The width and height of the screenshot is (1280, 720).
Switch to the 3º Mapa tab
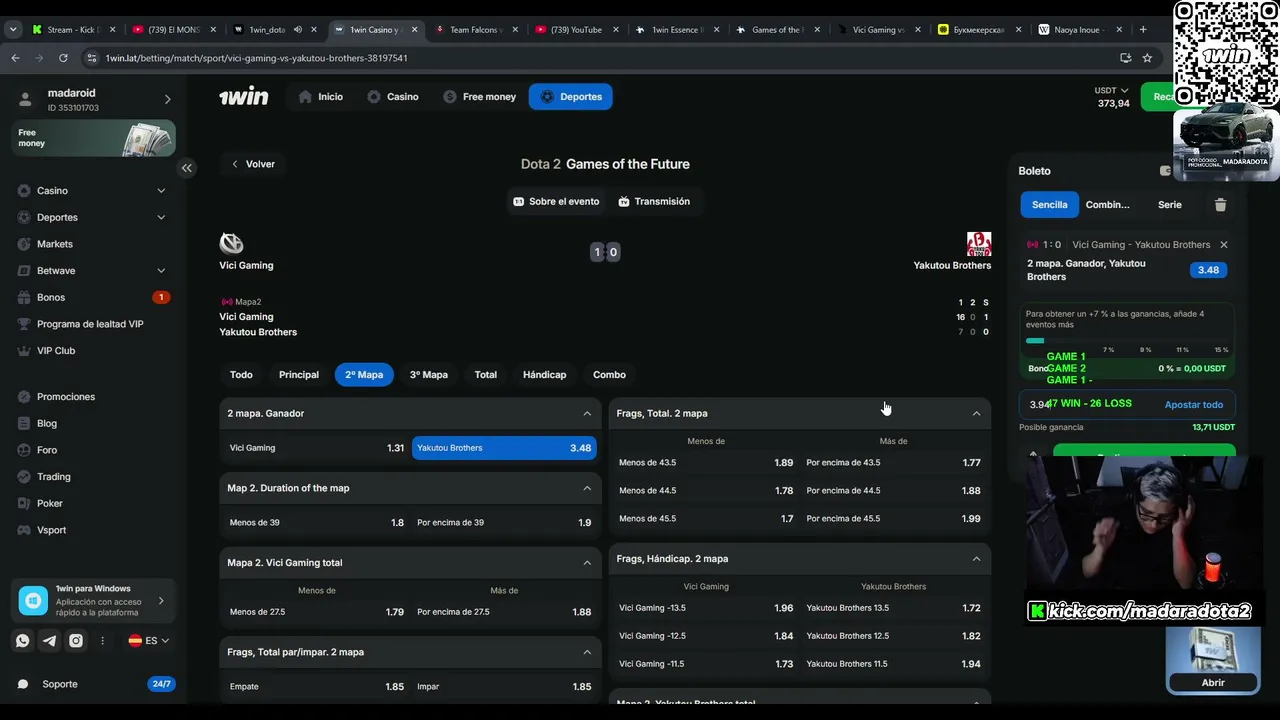point(429,375)
